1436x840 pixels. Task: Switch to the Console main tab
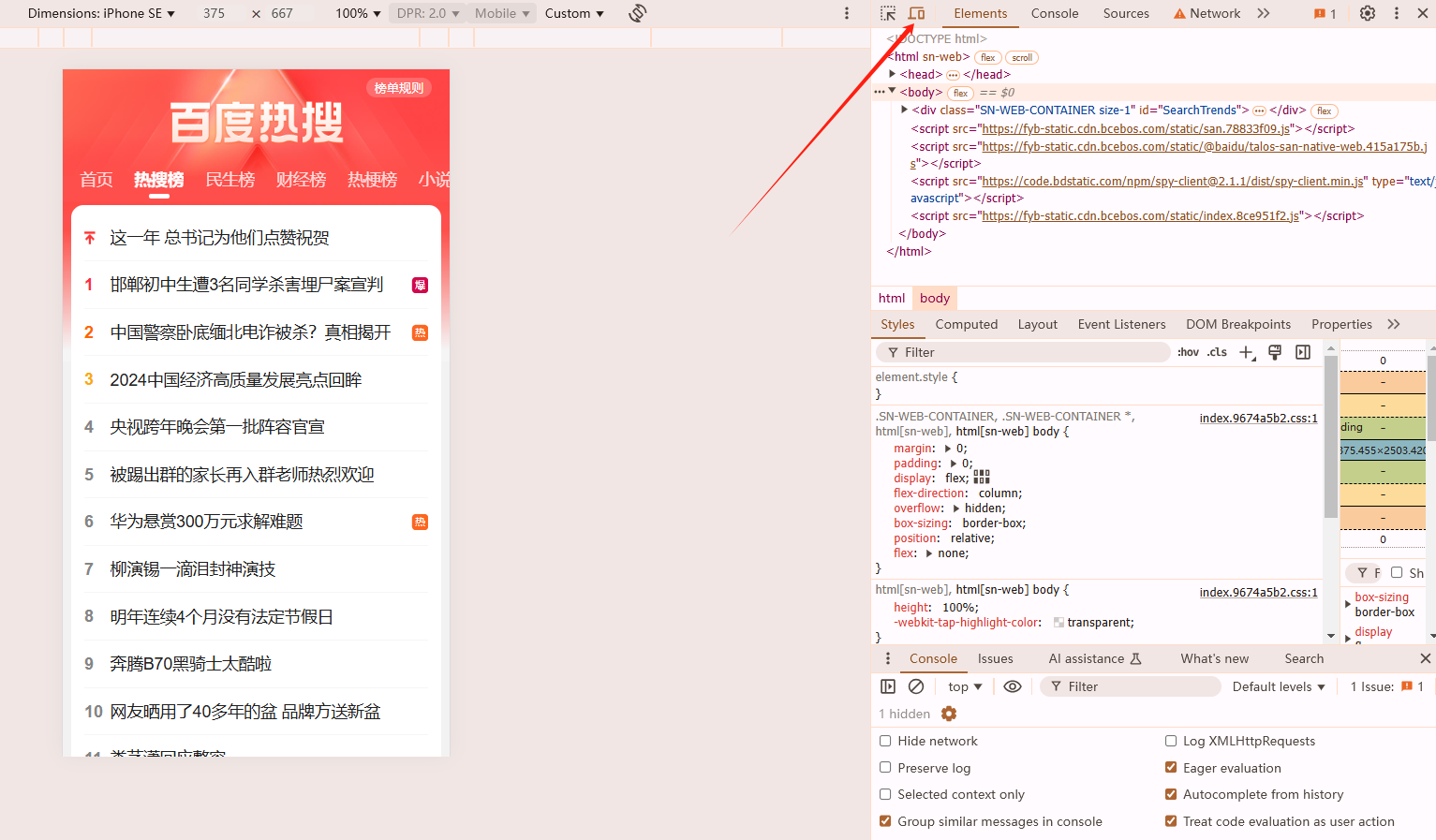[1055, 13]
